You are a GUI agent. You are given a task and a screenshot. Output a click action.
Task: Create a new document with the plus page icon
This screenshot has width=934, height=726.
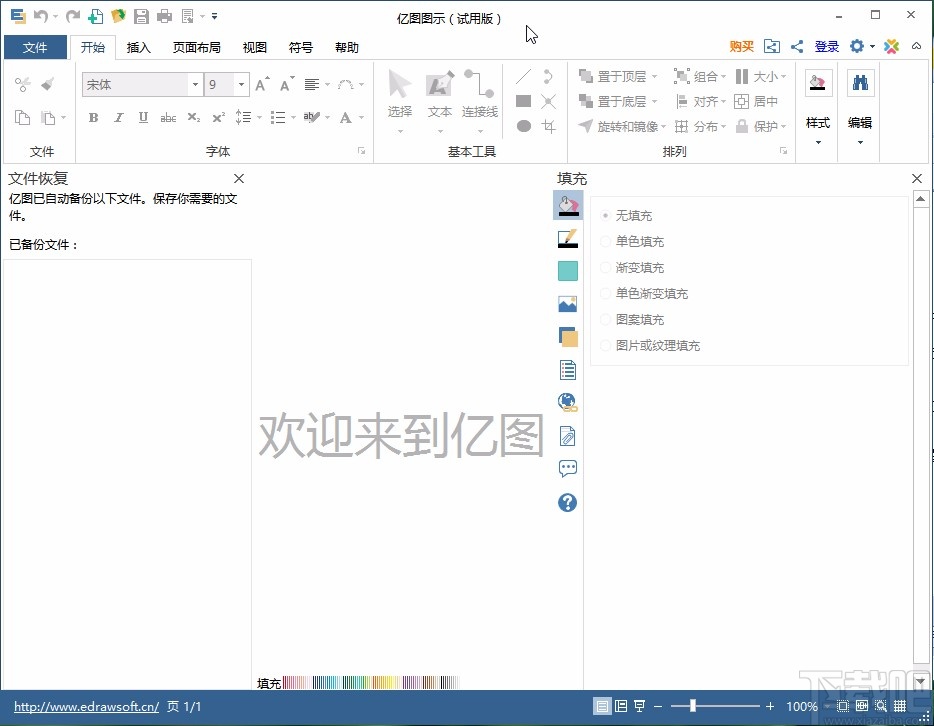pyautogui.click(x=95, y=16)
